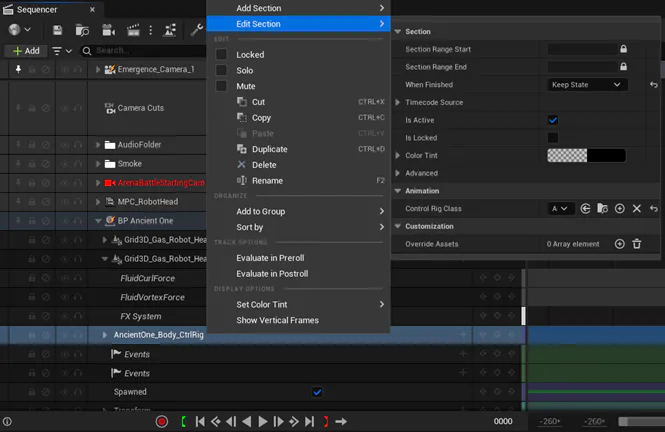665x432 pixels.
Task: Click the Record button
Action: (162, 421)
